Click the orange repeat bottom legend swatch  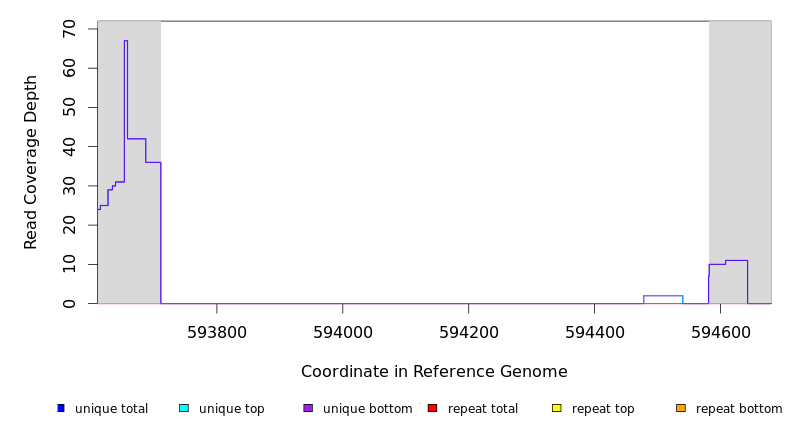tap(681, 408)
